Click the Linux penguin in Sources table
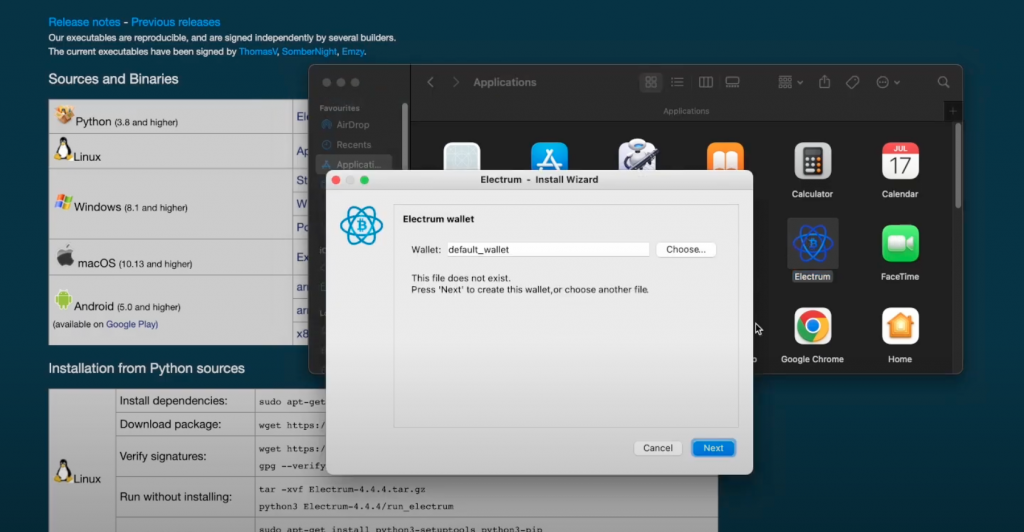The width and height of the screenshot is (1024, 532). click(63, 149)
